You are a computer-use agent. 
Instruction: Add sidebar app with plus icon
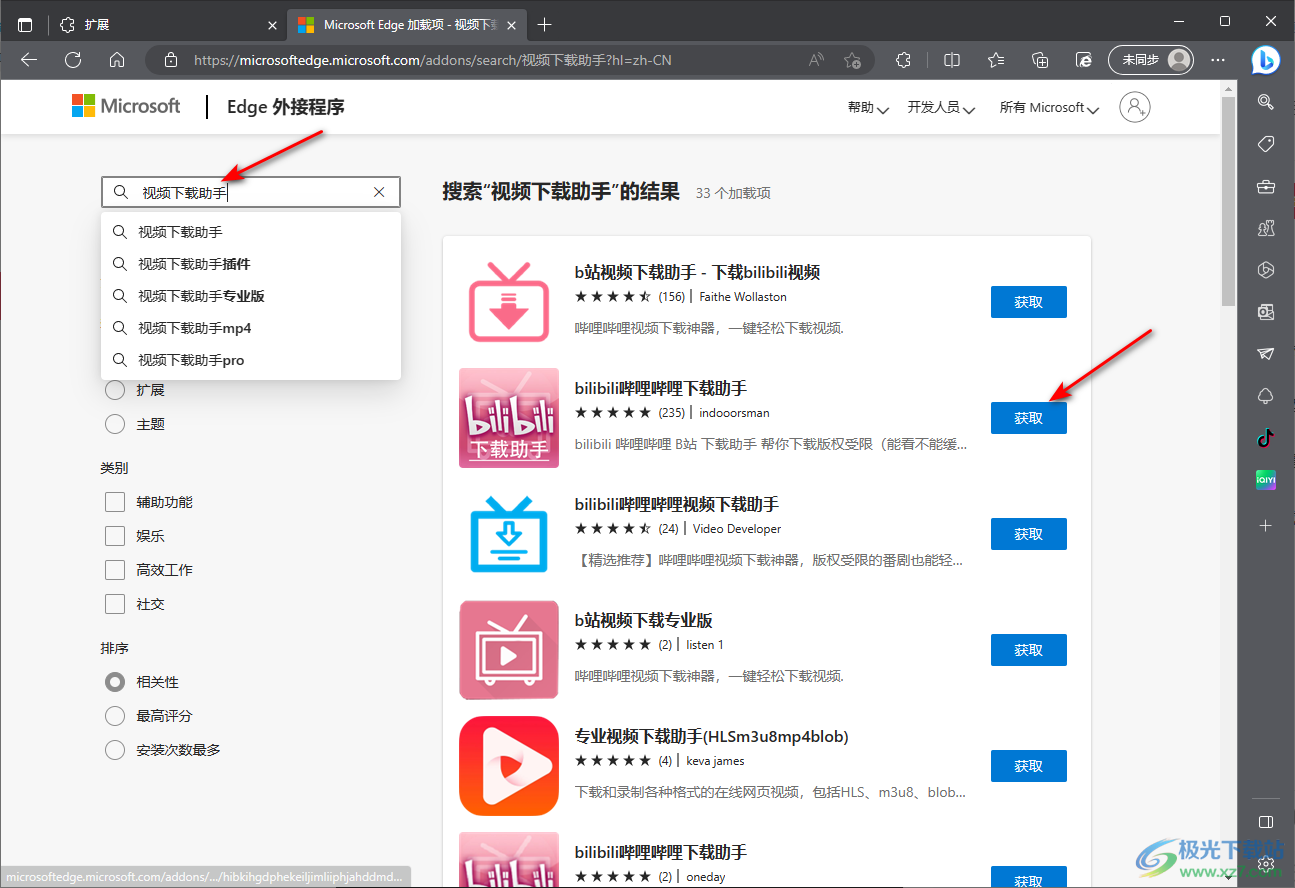1266,525
